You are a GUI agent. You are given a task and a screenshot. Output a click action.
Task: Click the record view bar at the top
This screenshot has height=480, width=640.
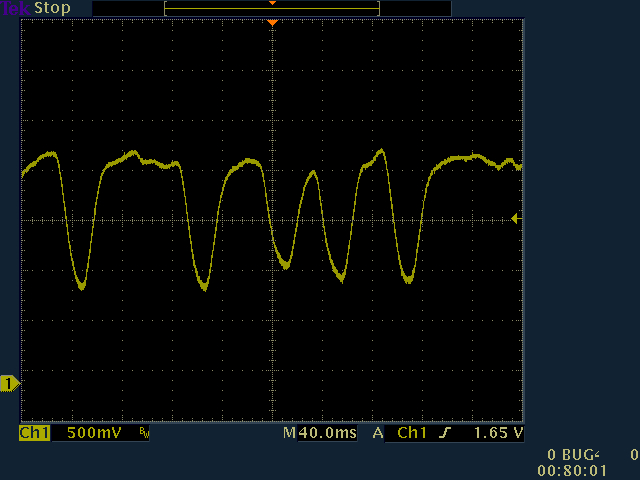272,9
